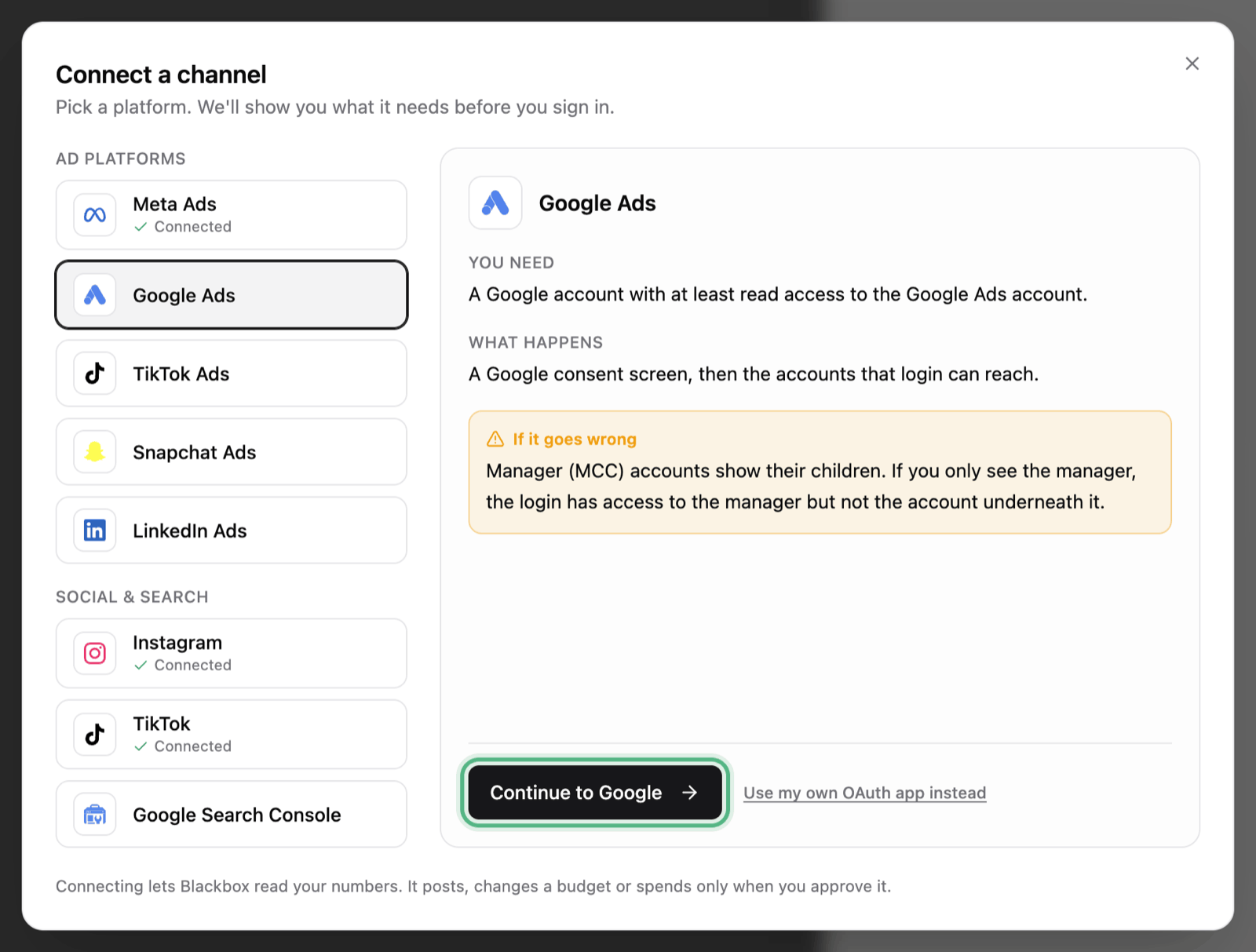Image resolution: width=1256 pixels, height=952 pixels.
Task: Click the SOCIAL & SEARCH section label
Action: 132,596
